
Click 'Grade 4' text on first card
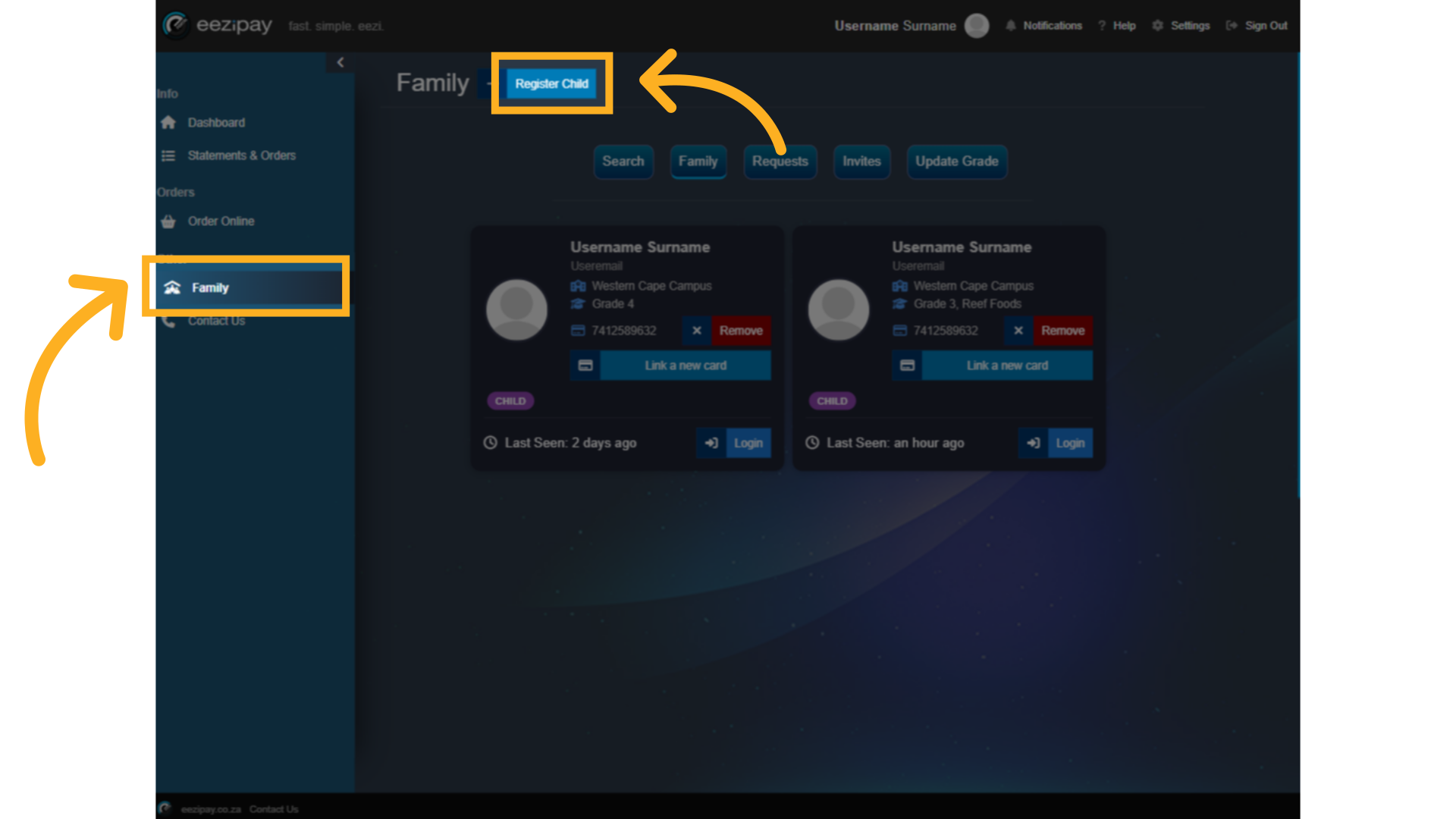613,304
